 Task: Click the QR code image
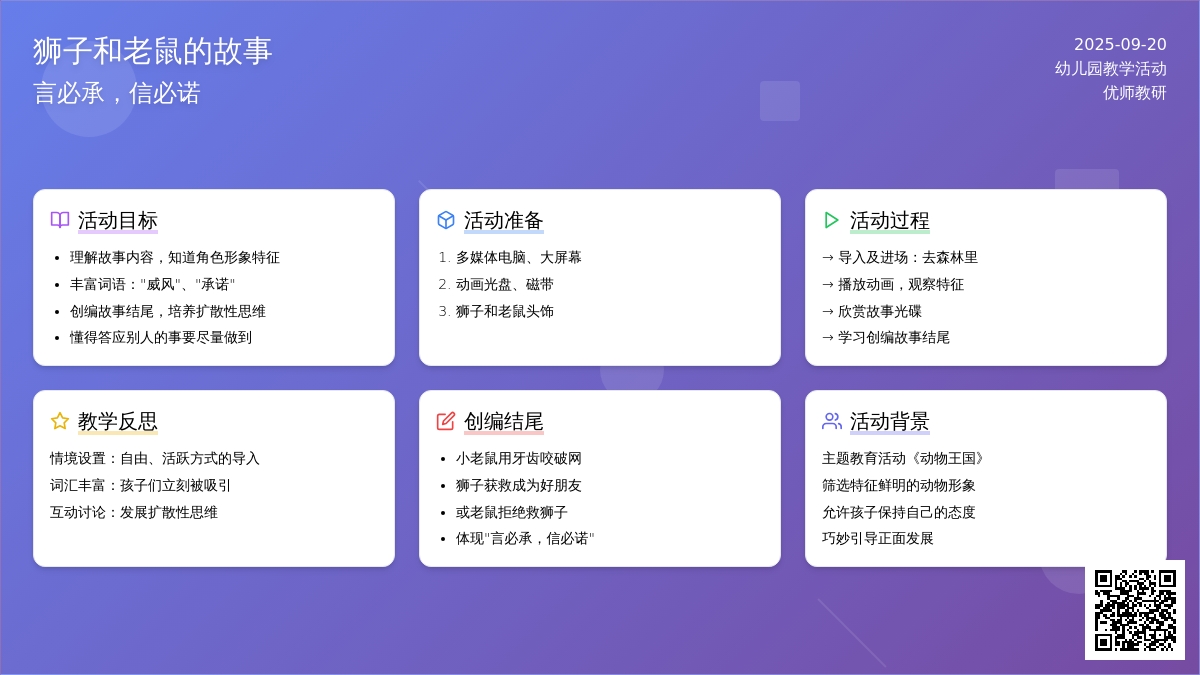(1135, 610)
